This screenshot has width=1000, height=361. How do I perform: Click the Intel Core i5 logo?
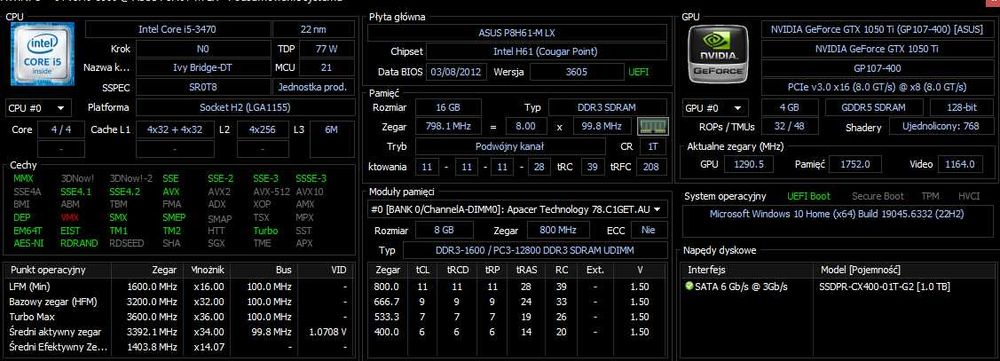click(x=43, y=54)
